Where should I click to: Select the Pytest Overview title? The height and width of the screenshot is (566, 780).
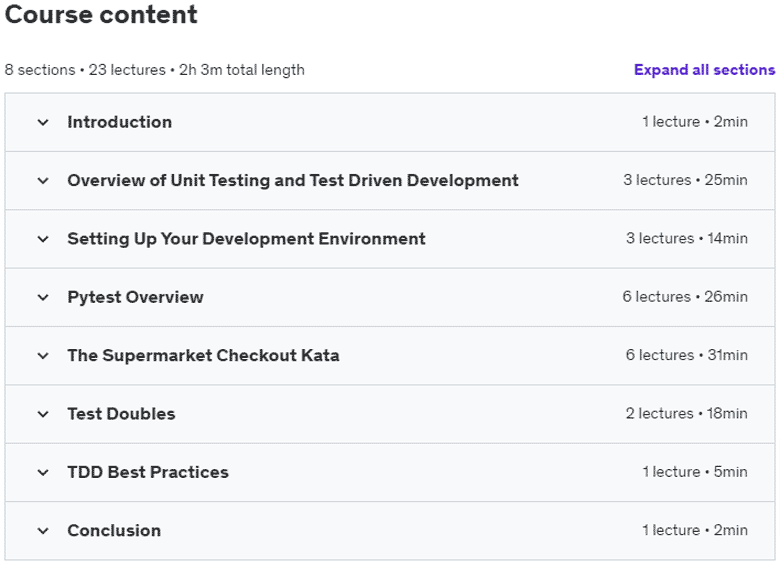coord(135,297)
